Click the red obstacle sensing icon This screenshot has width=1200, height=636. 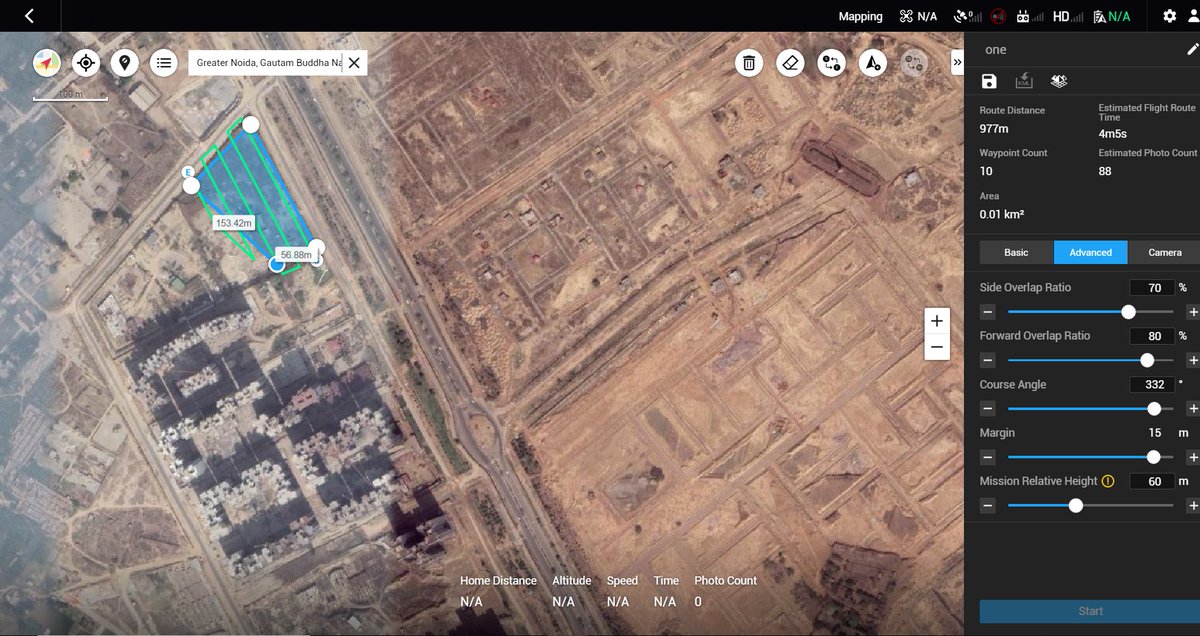(x=997, y=16)
